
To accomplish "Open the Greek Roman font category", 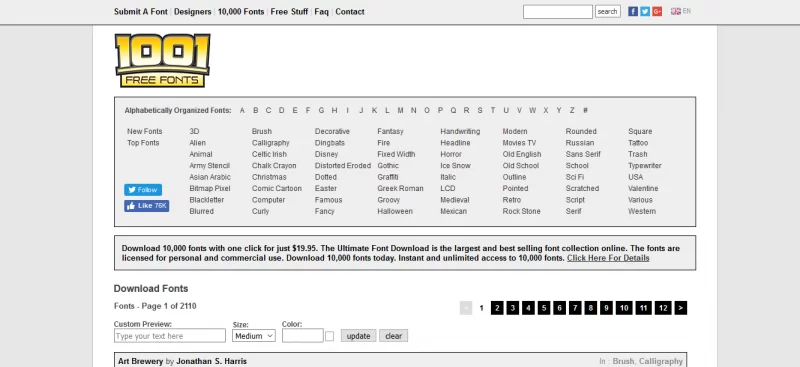I will (401, 188).
